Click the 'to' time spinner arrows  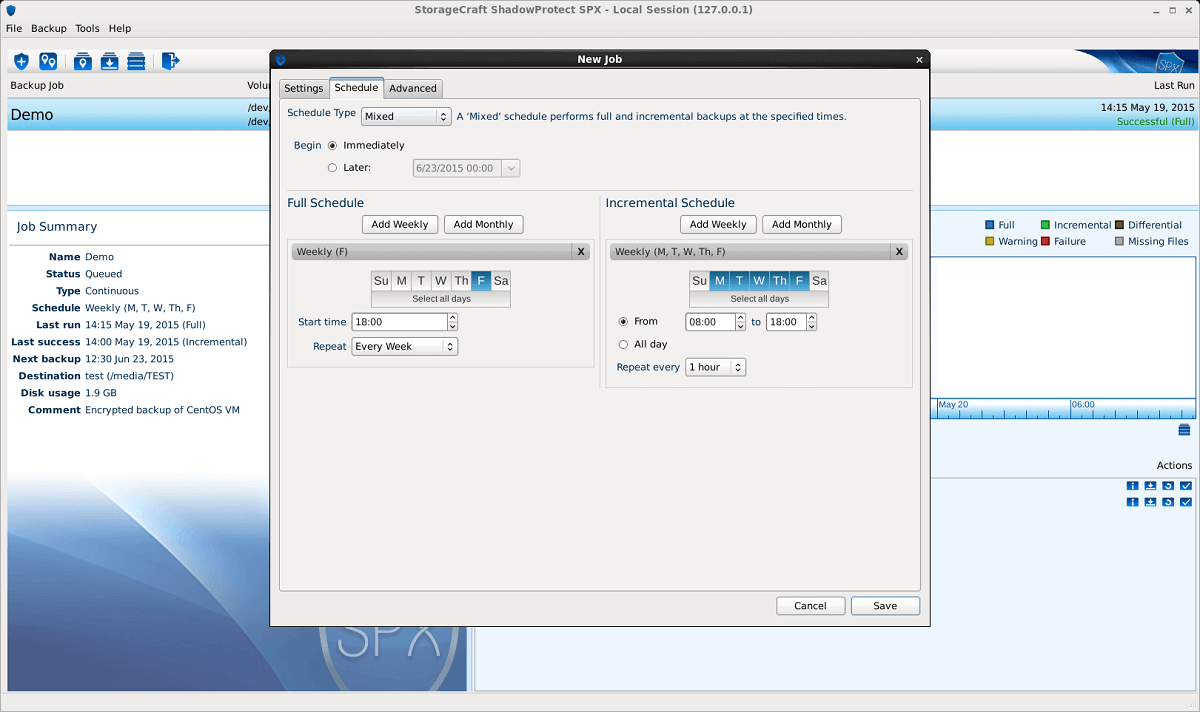[x=812, y=322]
